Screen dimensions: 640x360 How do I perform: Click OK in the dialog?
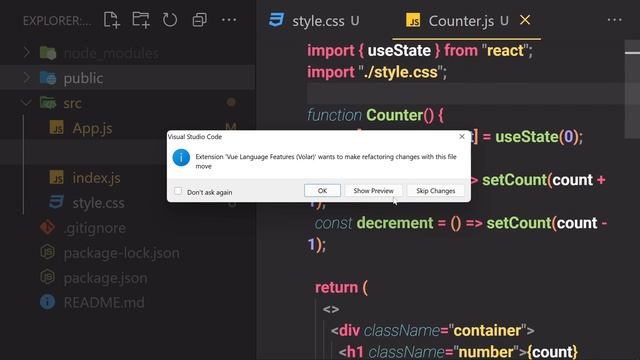[x=322, y=191]
